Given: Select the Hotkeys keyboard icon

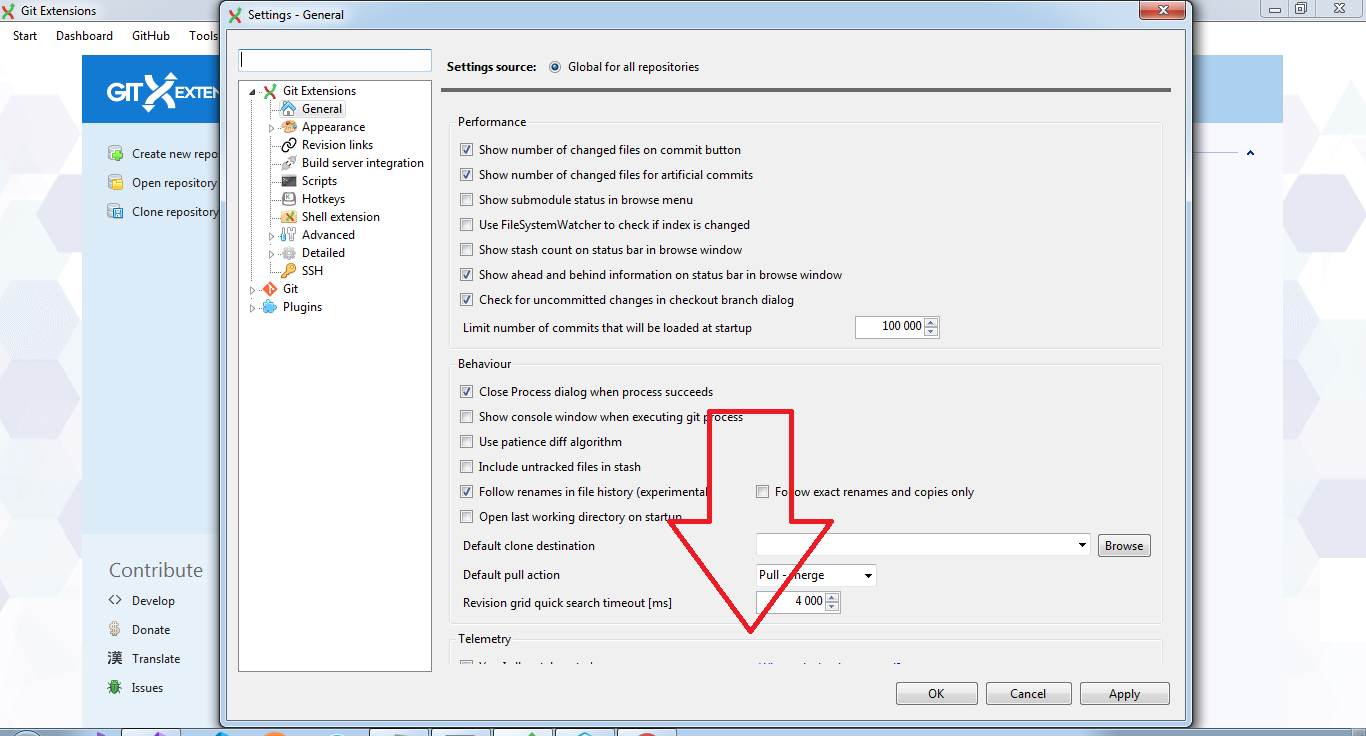Looking at the screenshot, I should click(x=288, y=198).
